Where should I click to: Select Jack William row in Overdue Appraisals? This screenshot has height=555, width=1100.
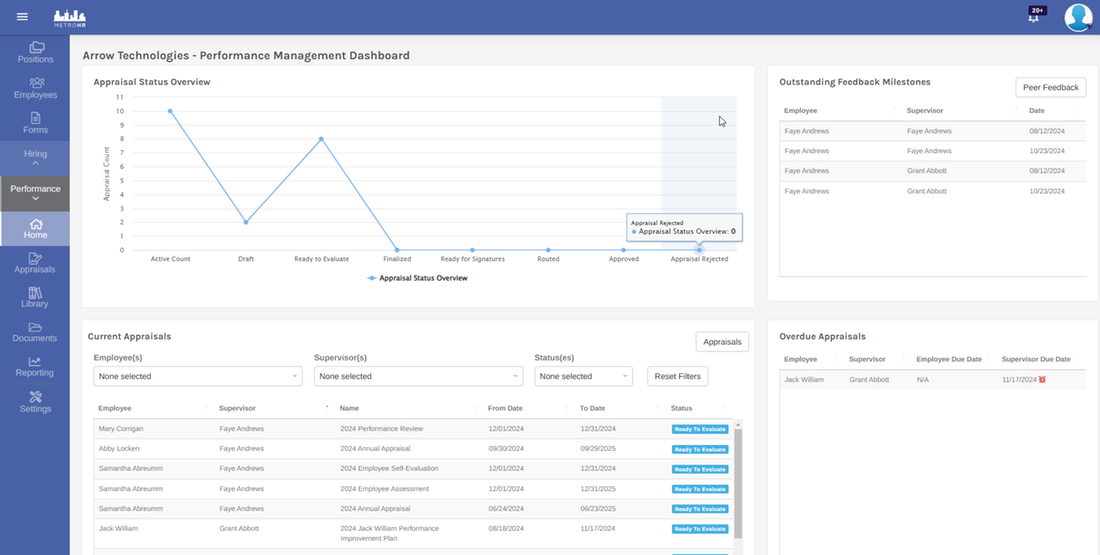pyautogui.click(x=932, y=380)
